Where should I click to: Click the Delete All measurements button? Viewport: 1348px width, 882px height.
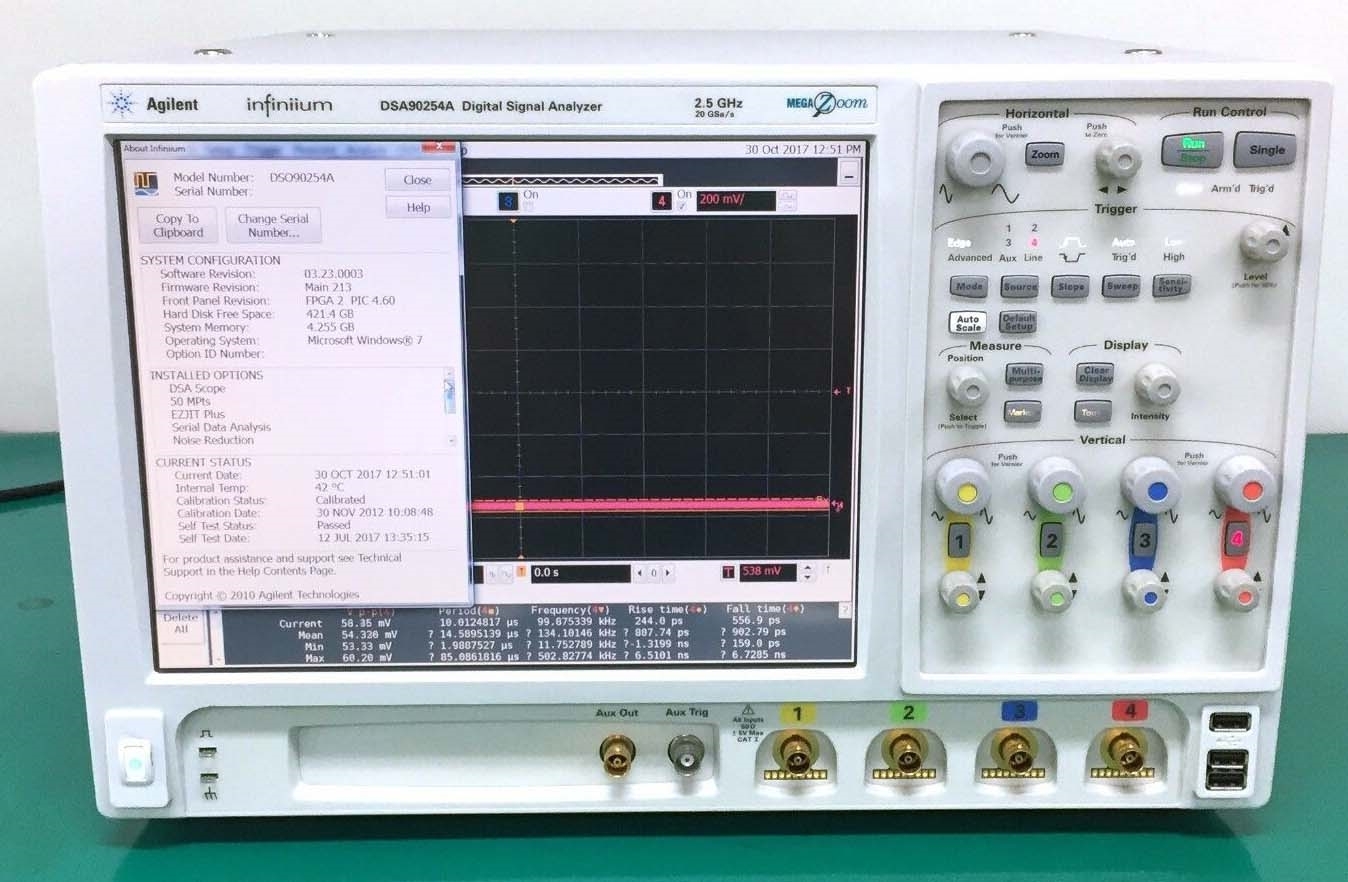[180, 623]
